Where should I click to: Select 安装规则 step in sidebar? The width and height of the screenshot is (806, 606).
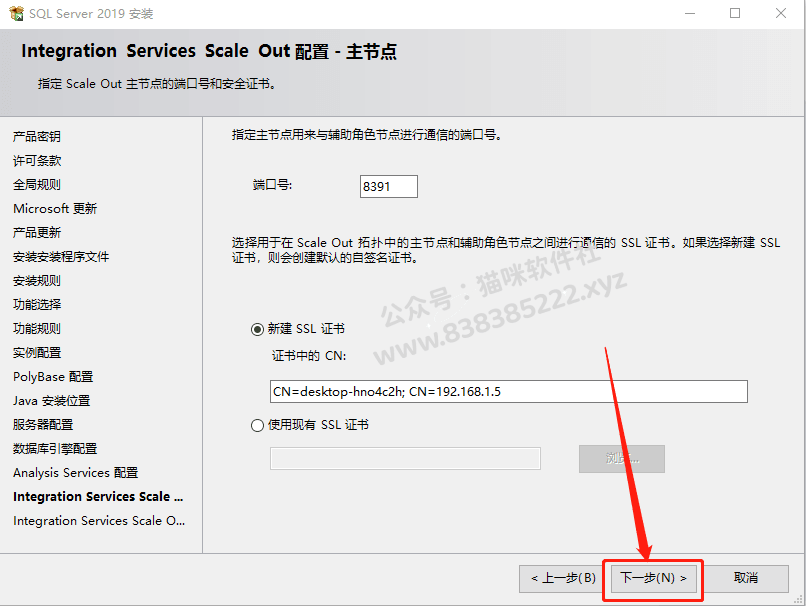[37, 281]
